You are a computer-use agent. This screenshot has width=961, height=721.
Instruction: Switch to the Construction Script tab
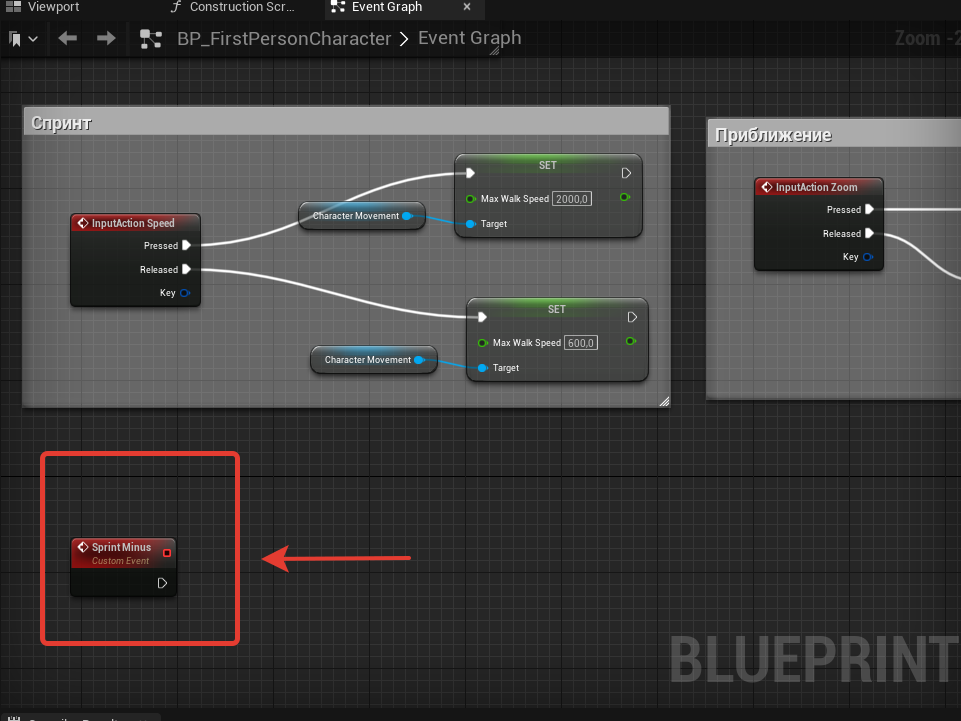pos(242,7)
